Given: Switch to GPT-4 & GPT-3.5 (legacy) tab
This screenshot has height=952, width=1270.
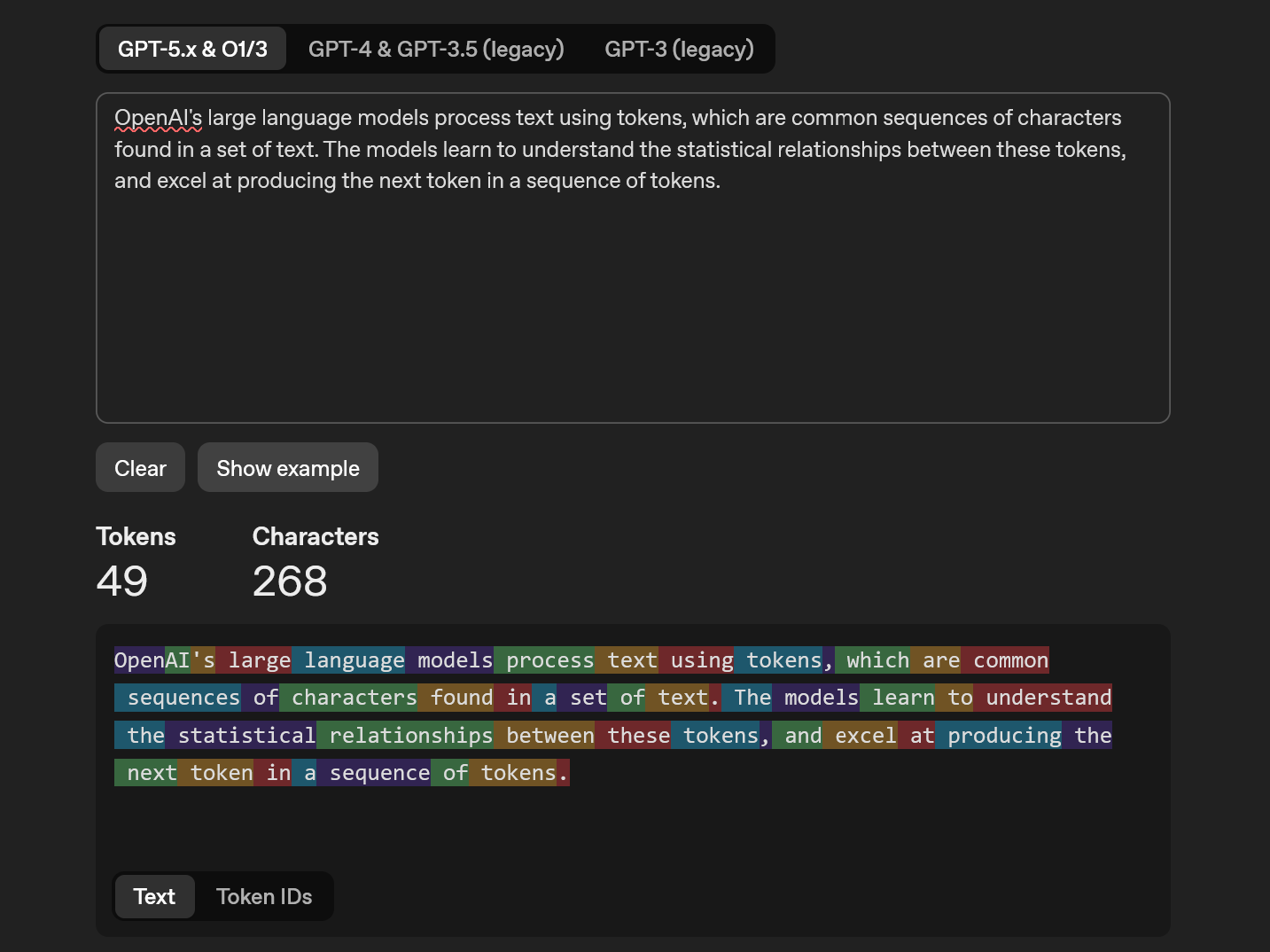Looking at the screenshot, I should click(x=436, y=49).
